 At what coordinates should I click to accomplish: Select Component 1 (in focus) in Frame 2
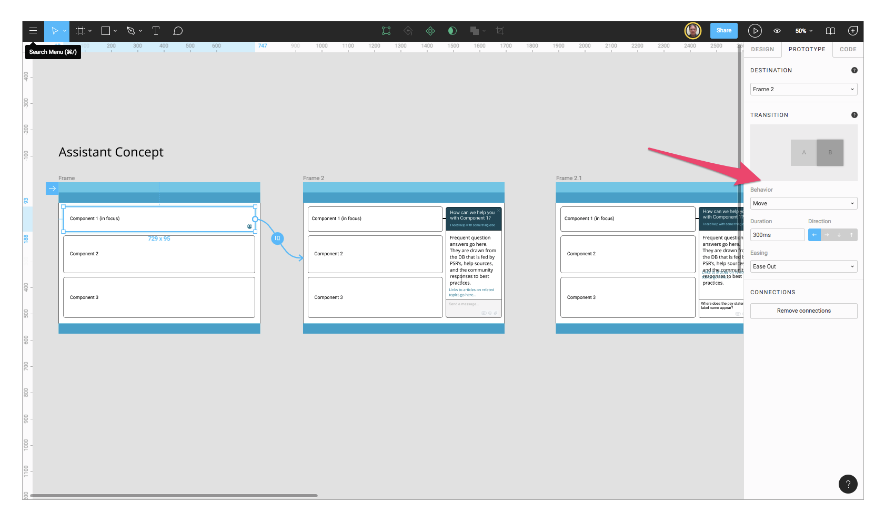click(375, 219)
